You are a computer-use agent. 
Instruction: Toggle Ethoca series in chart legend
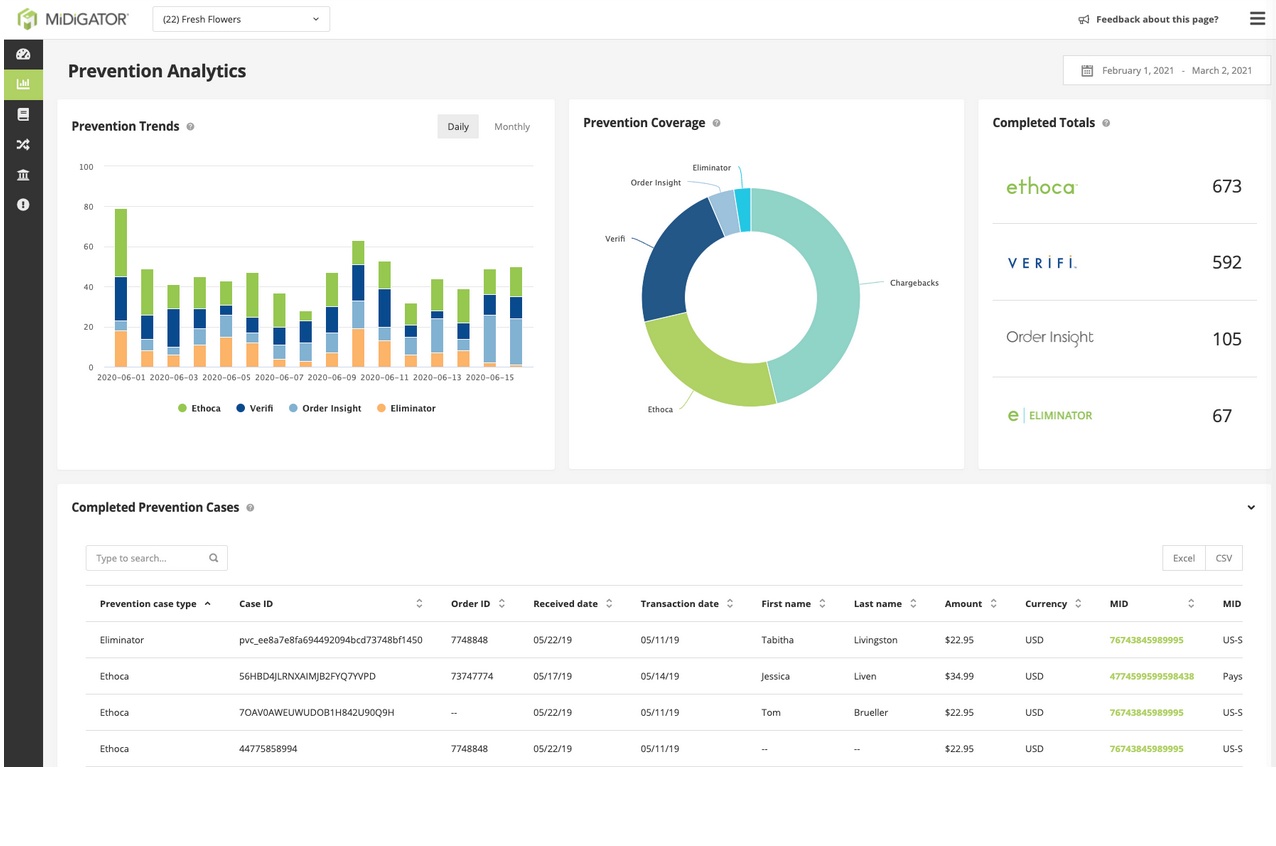pos(199,408)
